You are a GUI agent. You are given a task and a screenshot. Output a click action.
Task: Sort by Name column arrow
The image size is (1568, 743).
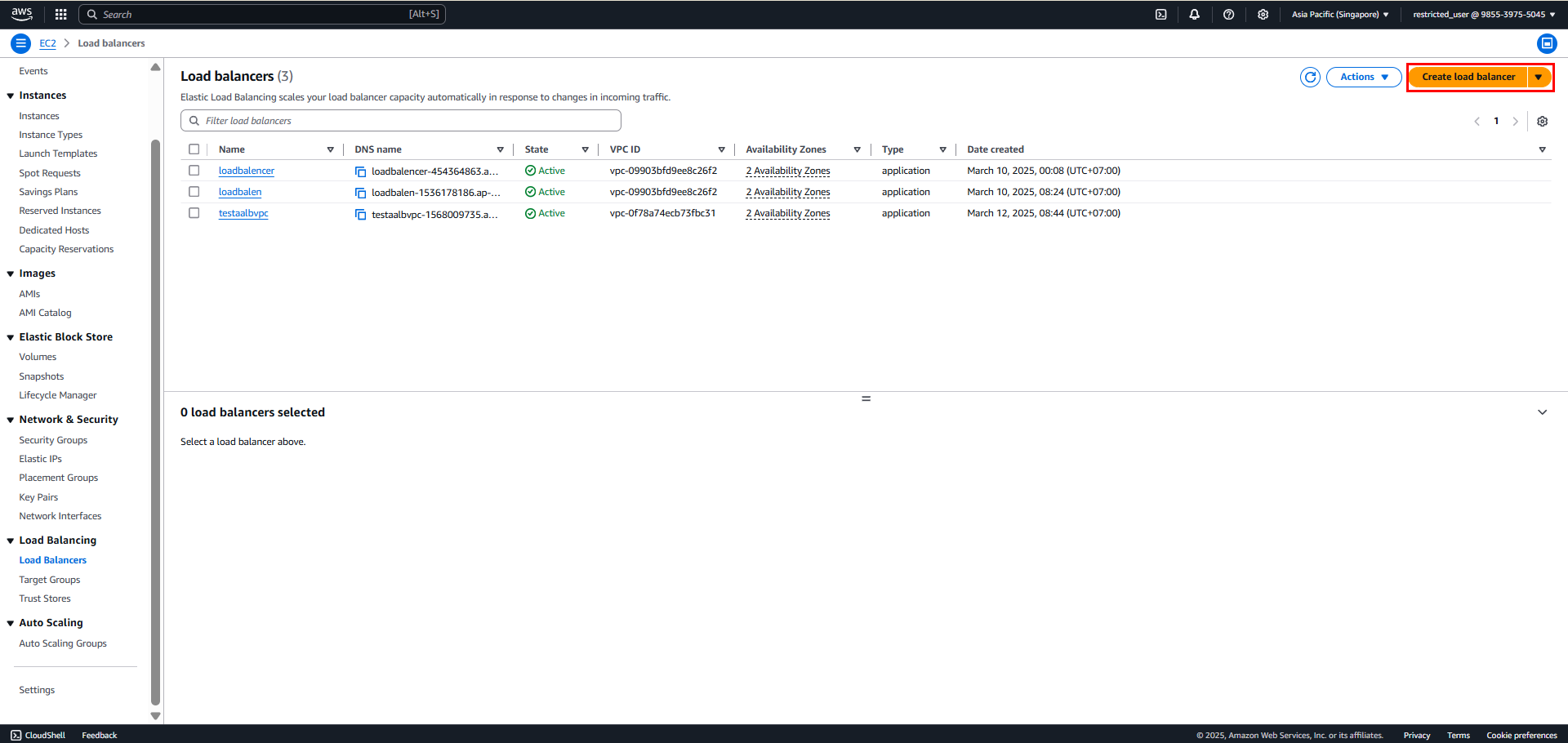(x=330, y=149)
